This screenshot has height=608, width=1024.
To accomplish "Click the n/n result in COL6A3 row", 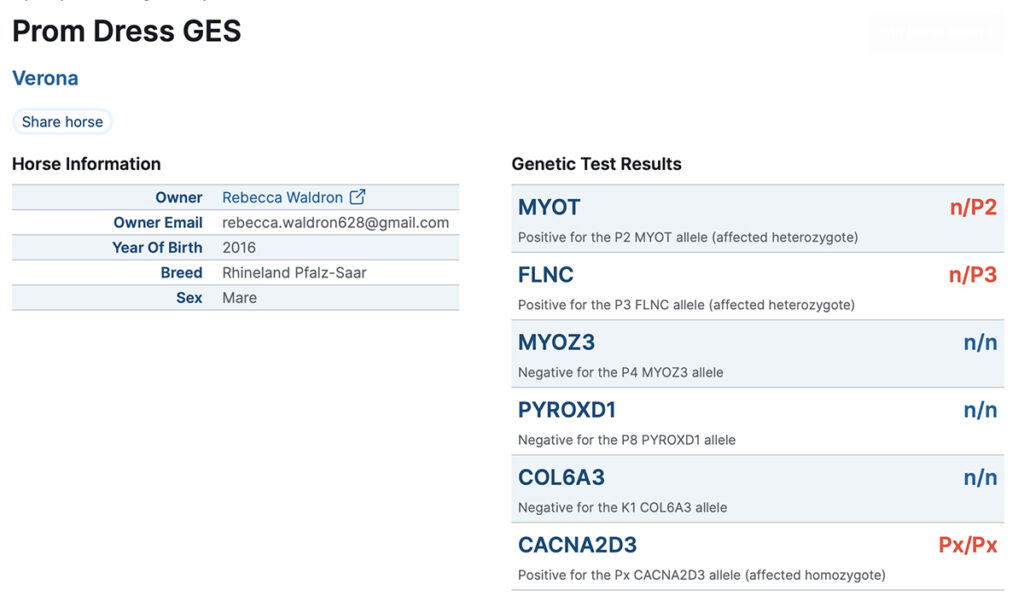I will pos(980,478).
